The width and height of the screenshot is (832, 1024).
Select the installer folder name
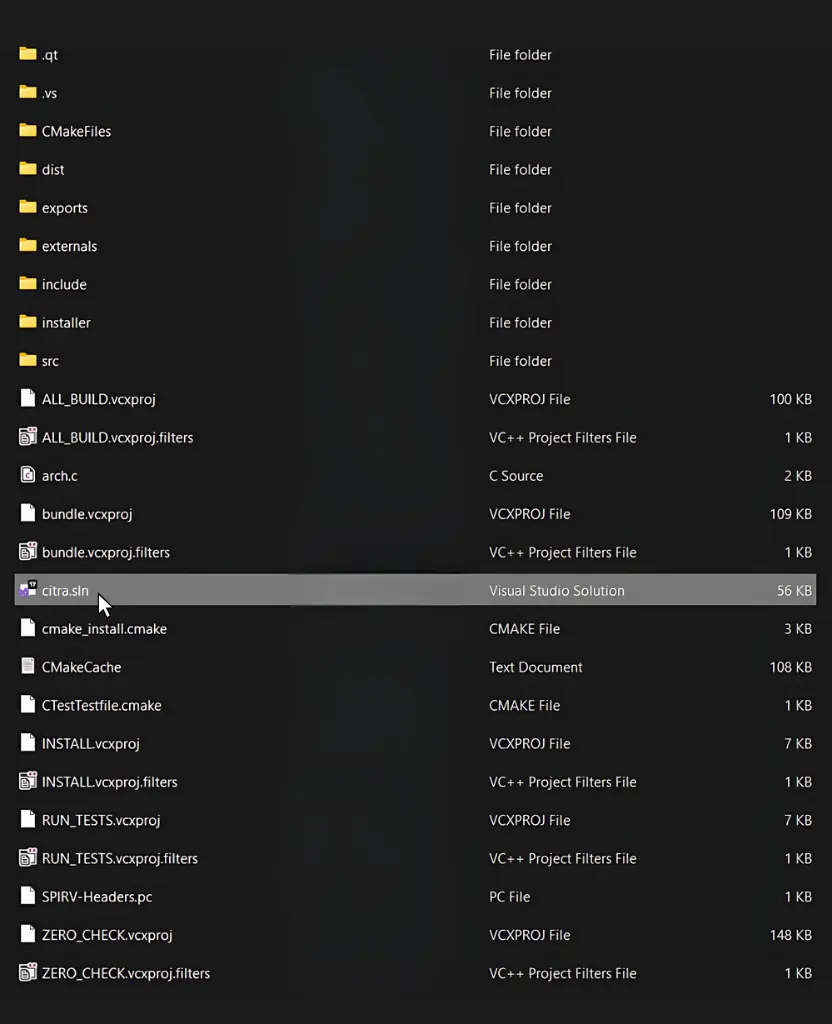pos(66,323)
